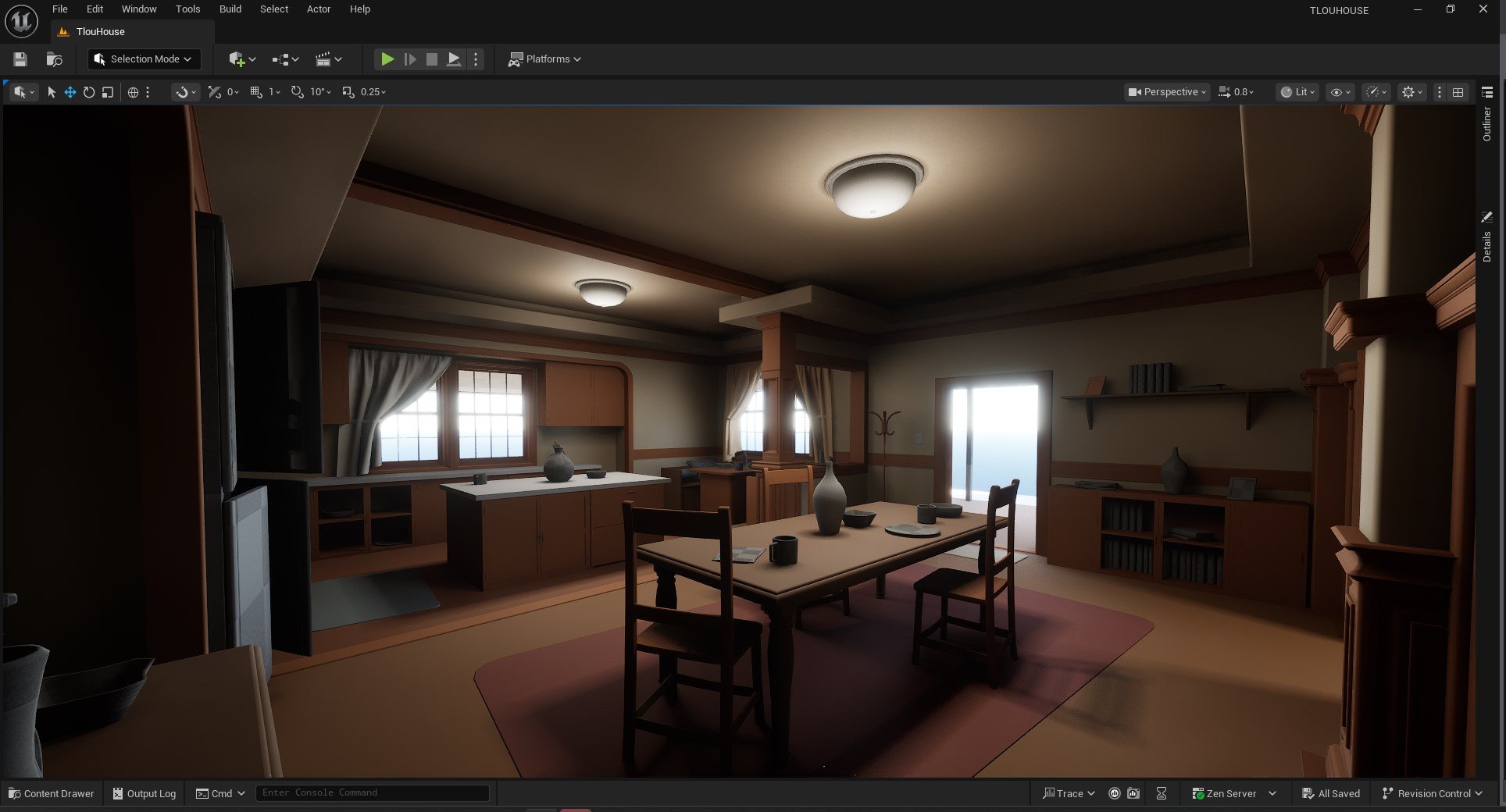Toggle grid location snapping icon

point(256,92)
